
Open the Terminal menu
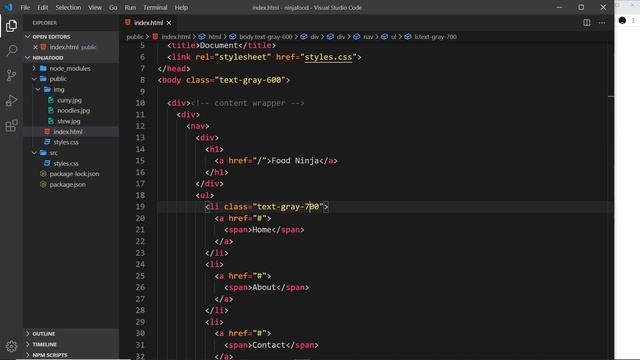tap(155, 7)
